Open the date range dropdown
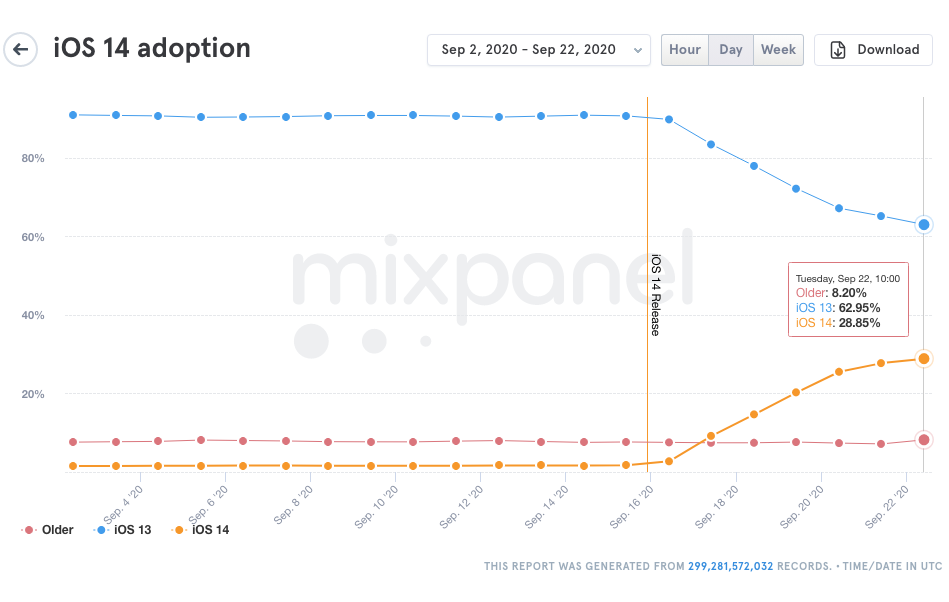This screenshot has width=949, height=602. (539, 50)
